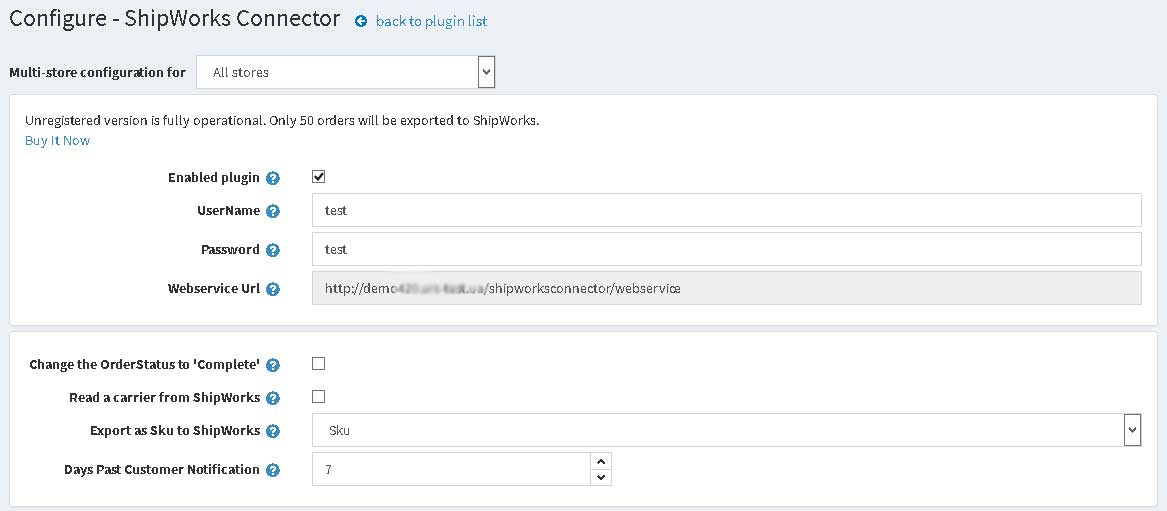
Task: Go back to plugin list
Action: click(431, 21)
